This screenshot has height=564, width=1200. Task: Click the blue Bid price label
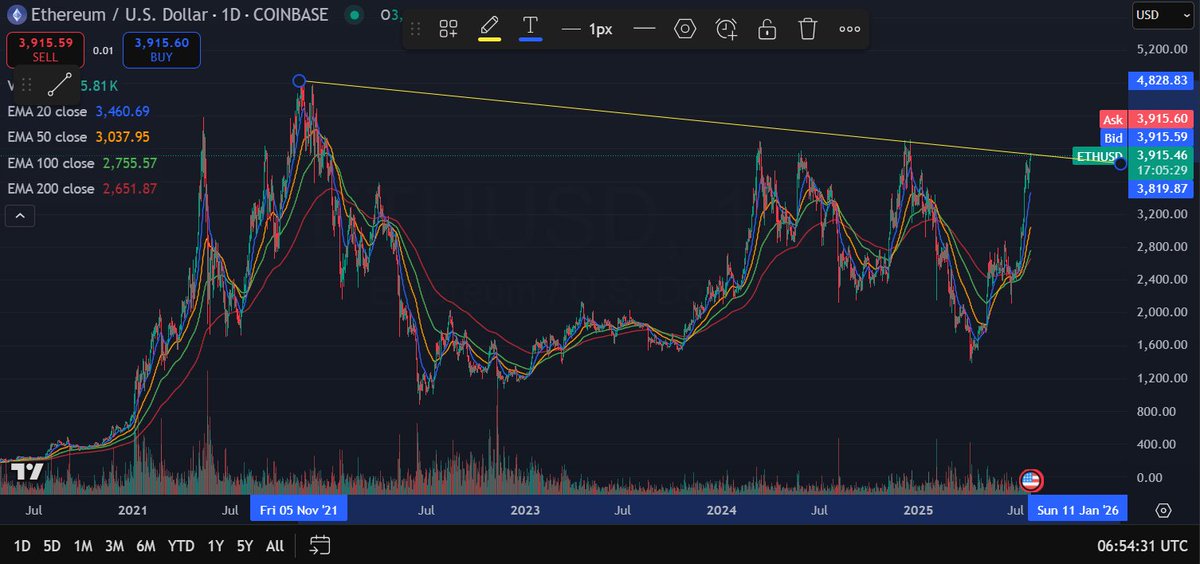tap(1147, 136)
